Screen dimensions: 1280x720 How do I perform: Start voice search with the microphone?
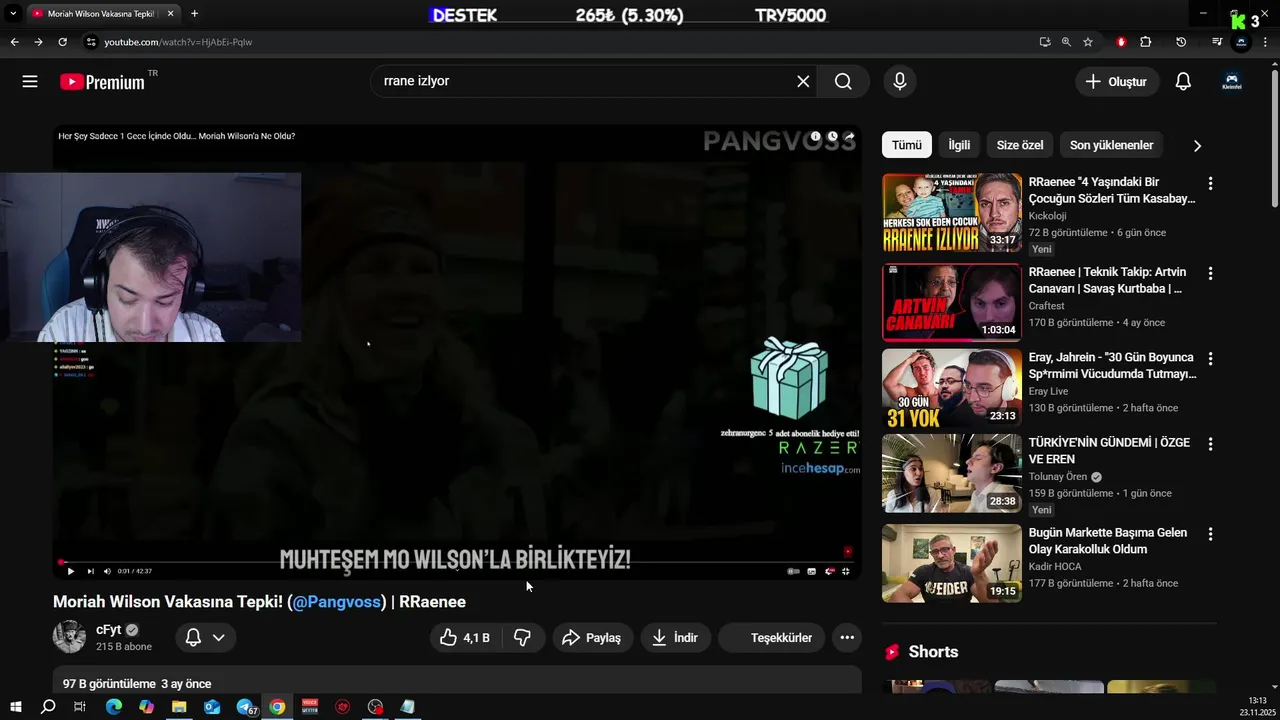pos(900,81)
